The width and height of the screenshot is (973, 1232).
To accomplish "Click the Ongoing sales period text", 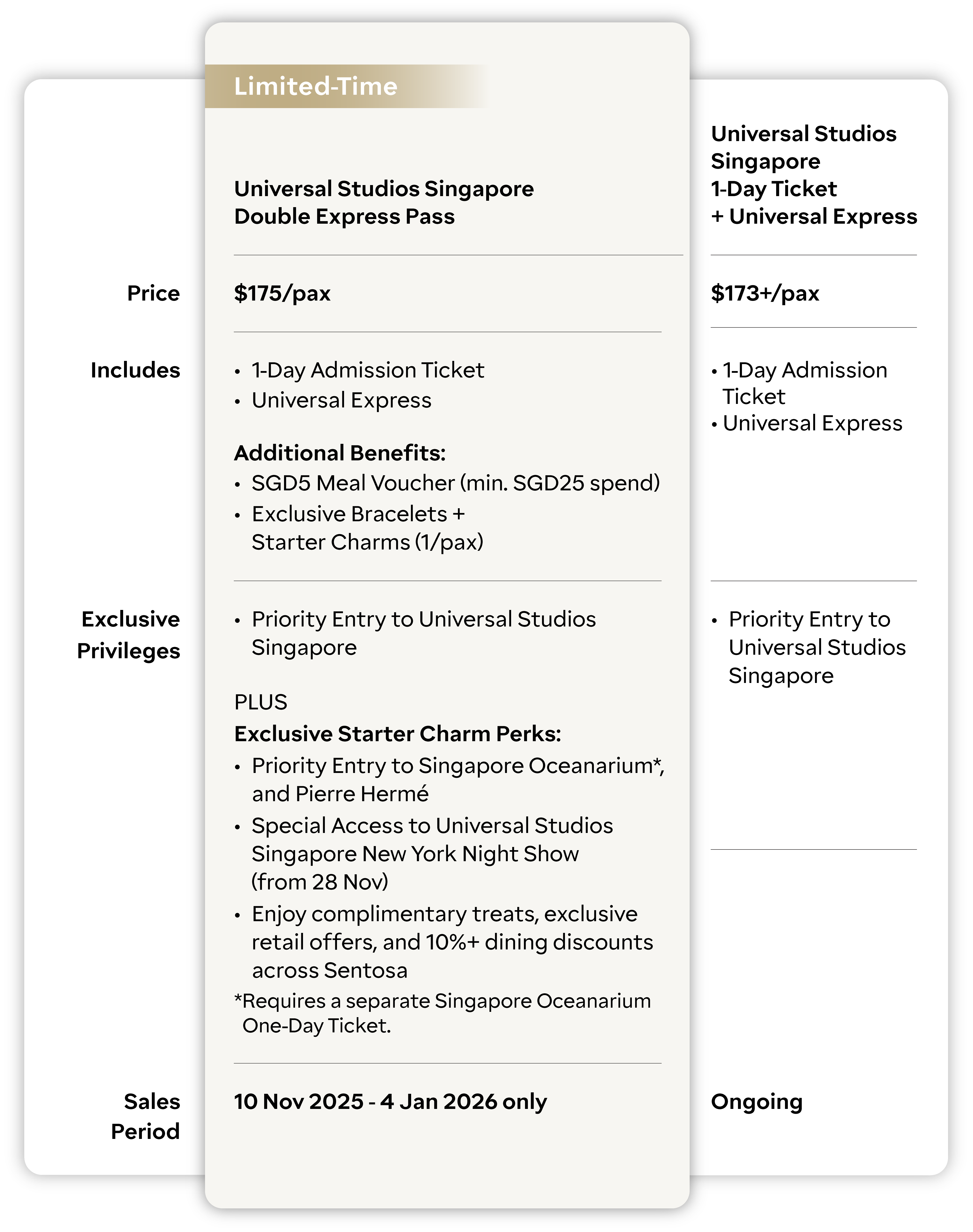I will (757, 1102).
